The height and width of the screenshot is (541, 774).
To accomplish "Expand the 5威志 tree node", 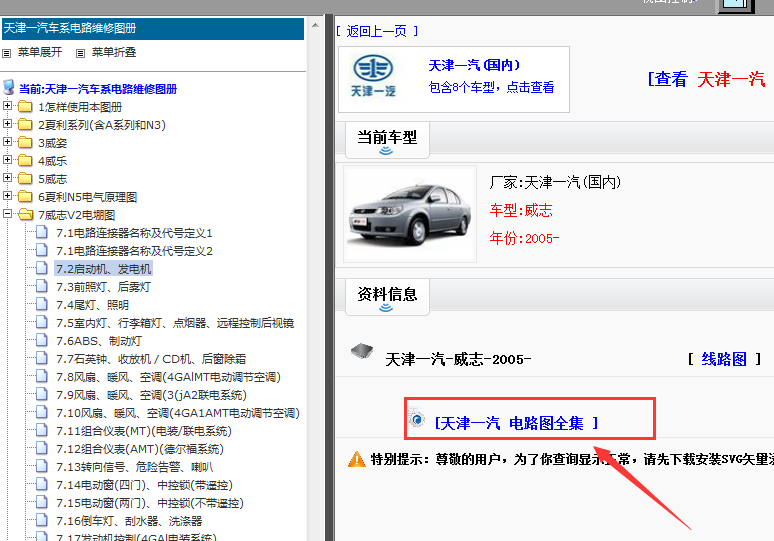I will pos(7,178).
